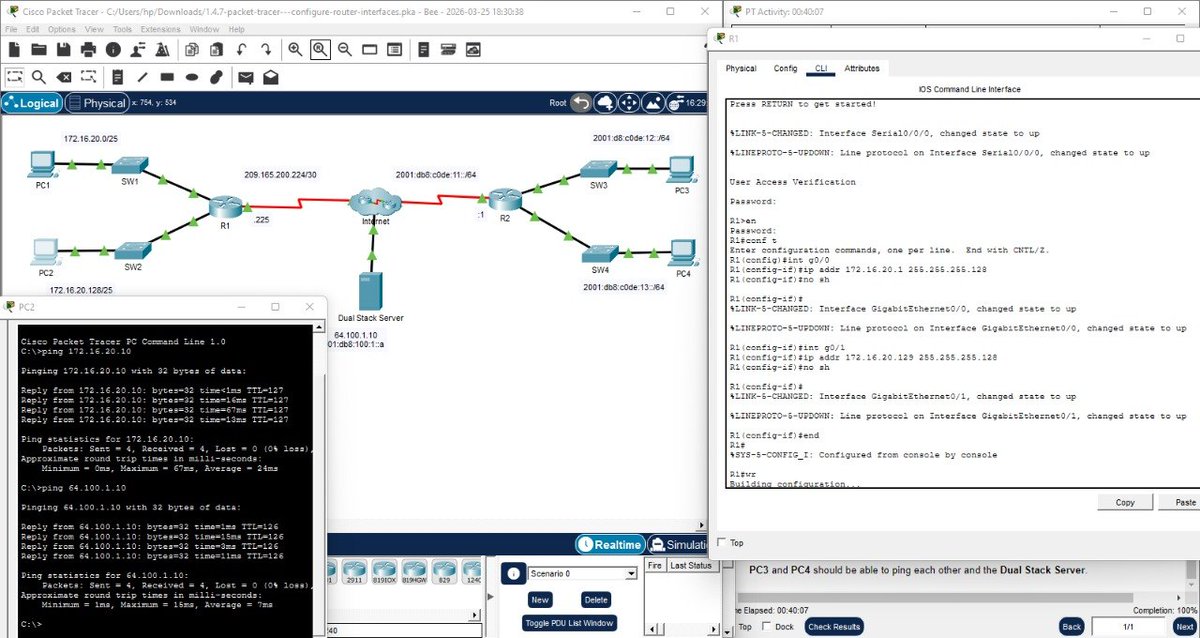Pick the Inspect magnifier tool
The height and width of the screenshot is (638, 1200).
coord(39,77)
